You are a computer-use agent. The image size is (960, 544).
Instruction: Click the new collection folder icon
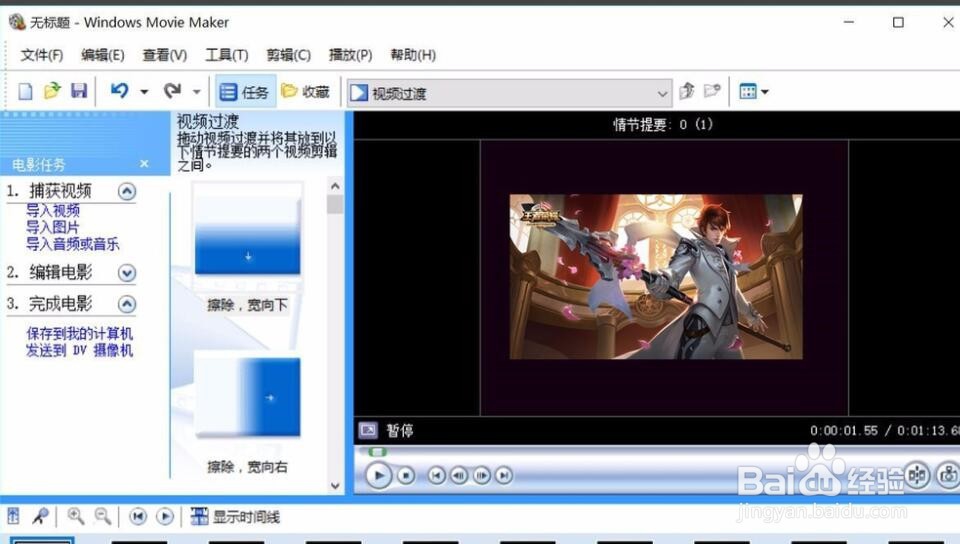712,91
